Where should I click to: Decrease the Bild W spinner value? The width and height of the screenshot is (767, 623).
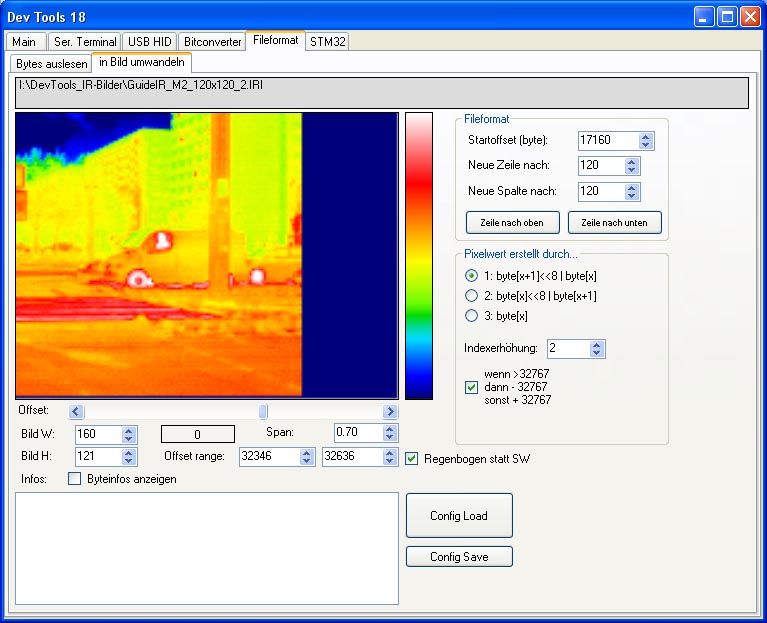[x=128, y=438]
